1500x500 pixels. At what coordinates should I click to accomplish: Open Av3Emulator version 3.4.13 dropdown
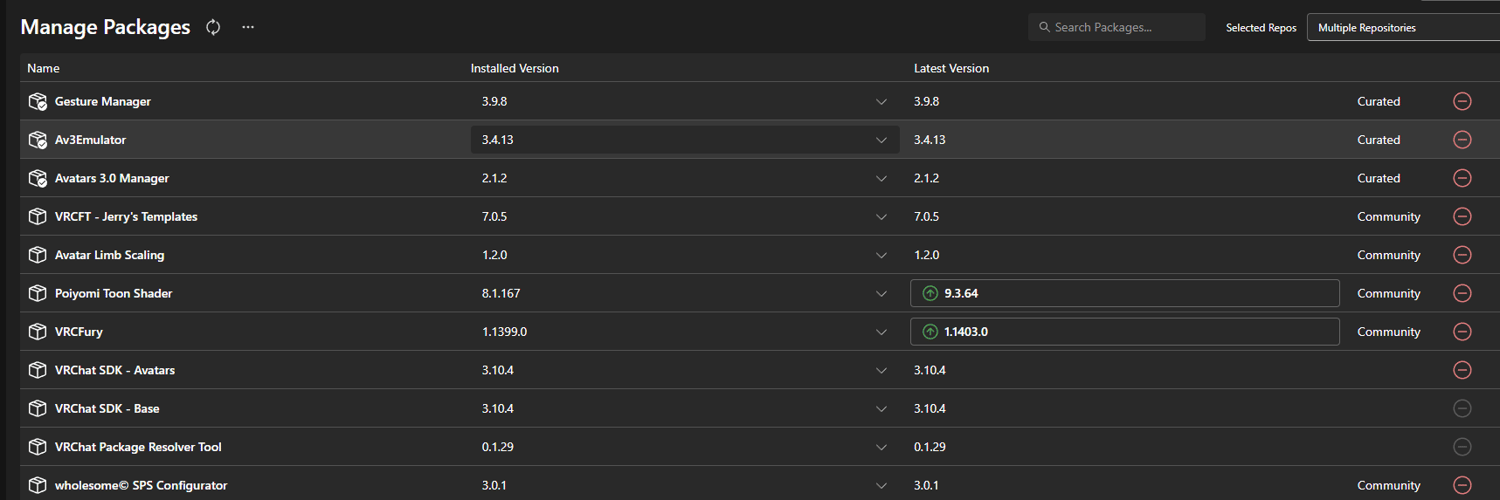point(685,140)
